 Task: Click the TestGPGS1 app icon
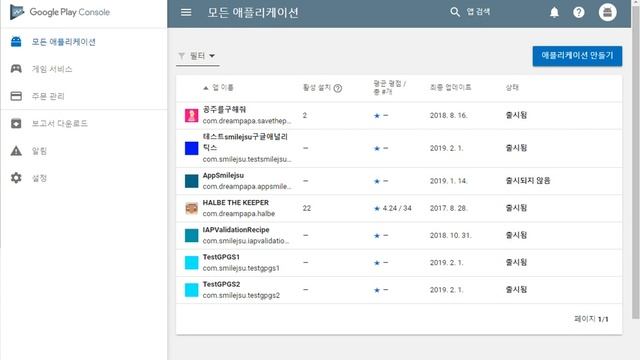point(191,262)
